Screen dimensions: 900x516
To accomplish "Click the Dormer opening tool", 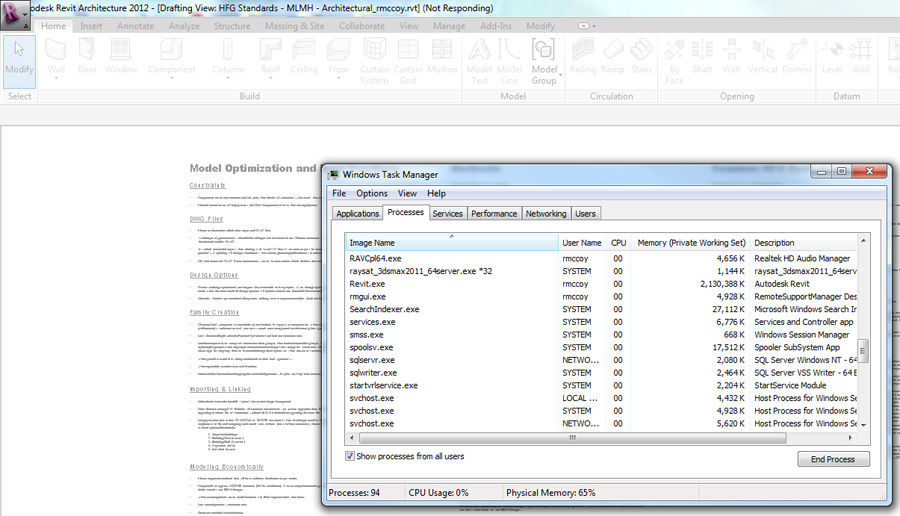I will [x=797, y=56].
